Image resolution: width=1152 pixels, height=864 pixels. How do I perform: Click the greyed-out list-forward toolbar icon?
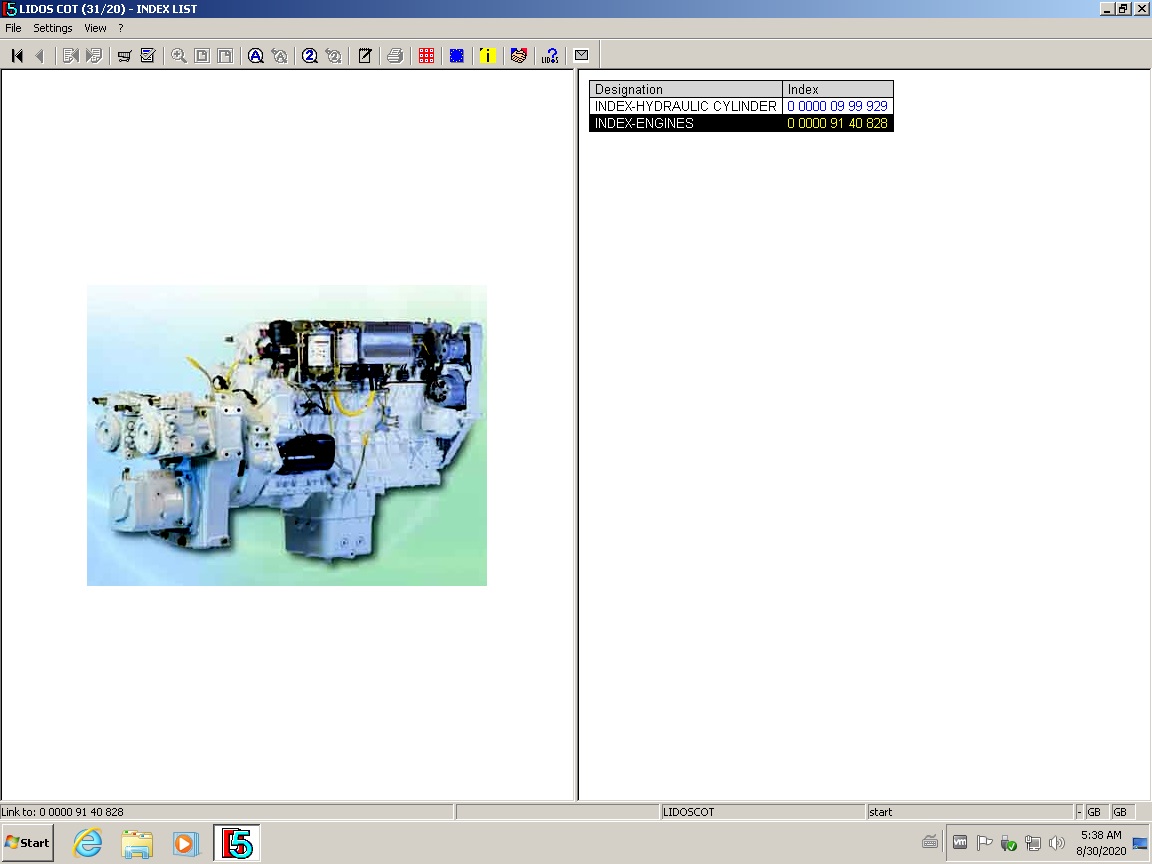pos(94,56)
